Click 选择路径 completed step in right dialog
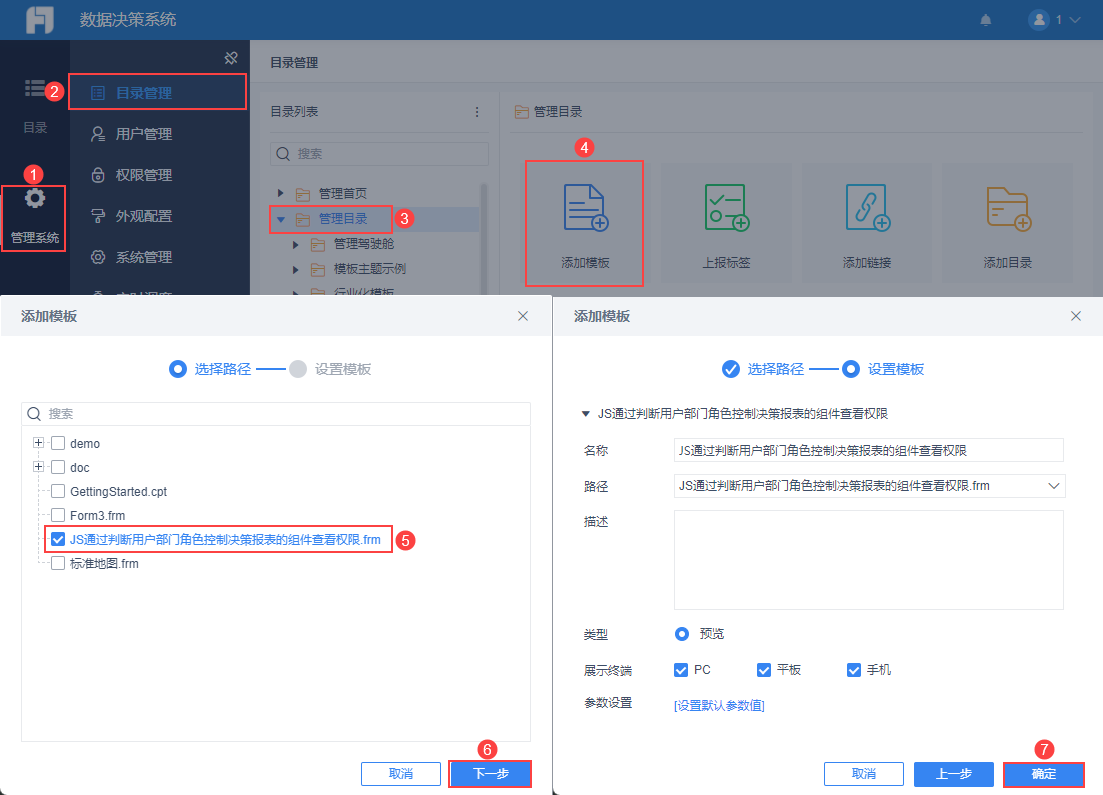 (763, 369)
